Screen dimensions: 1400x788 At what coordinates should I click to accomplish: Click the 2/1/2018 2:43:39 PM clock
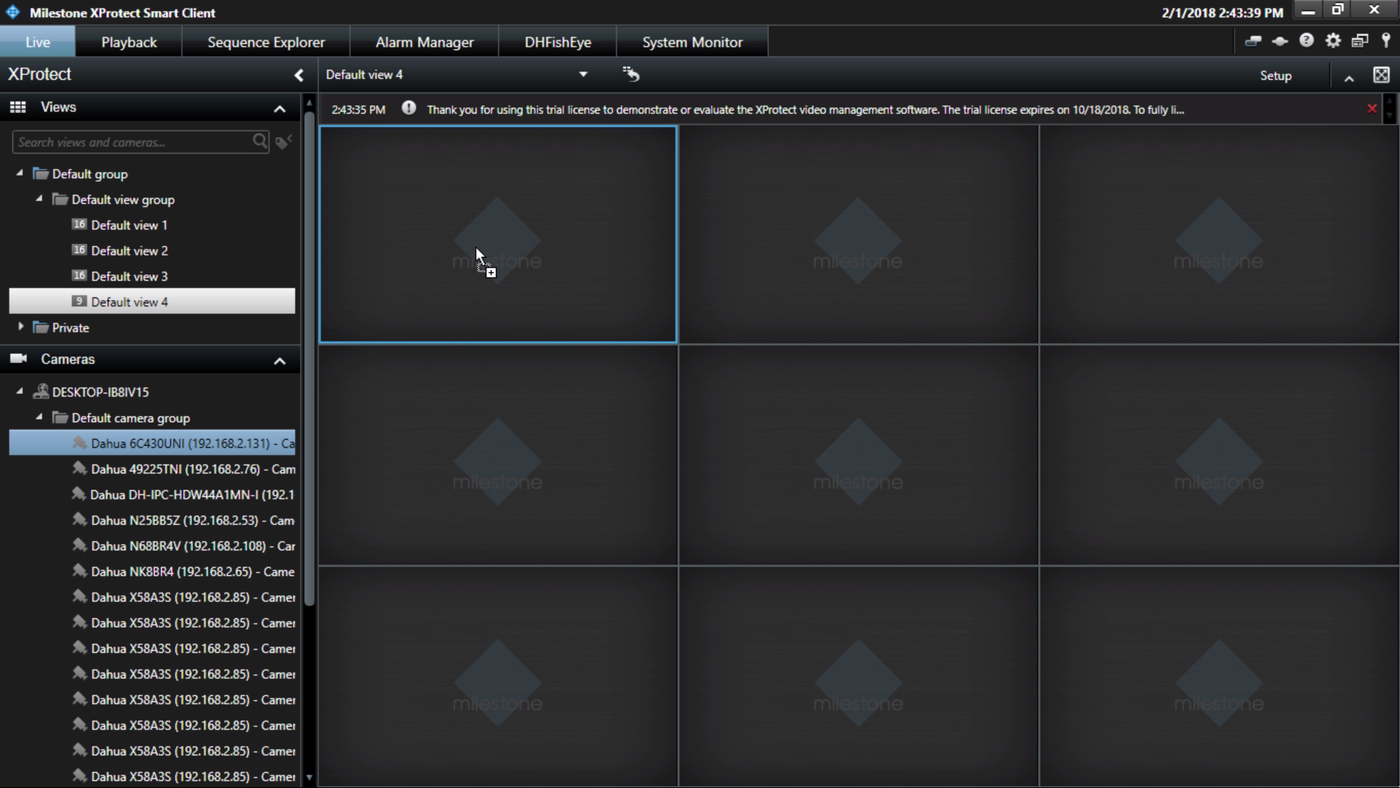(1222, 13)
